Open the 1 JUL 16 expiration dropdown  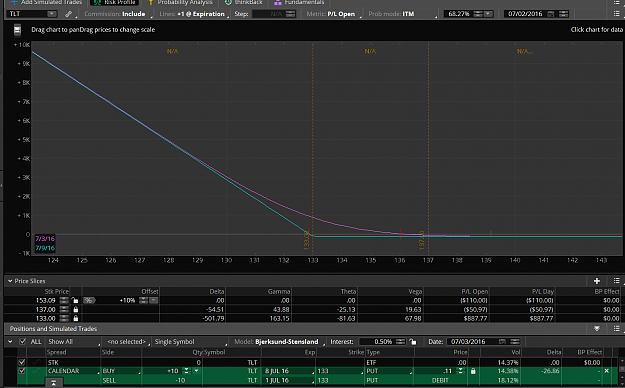click(289, 380)
